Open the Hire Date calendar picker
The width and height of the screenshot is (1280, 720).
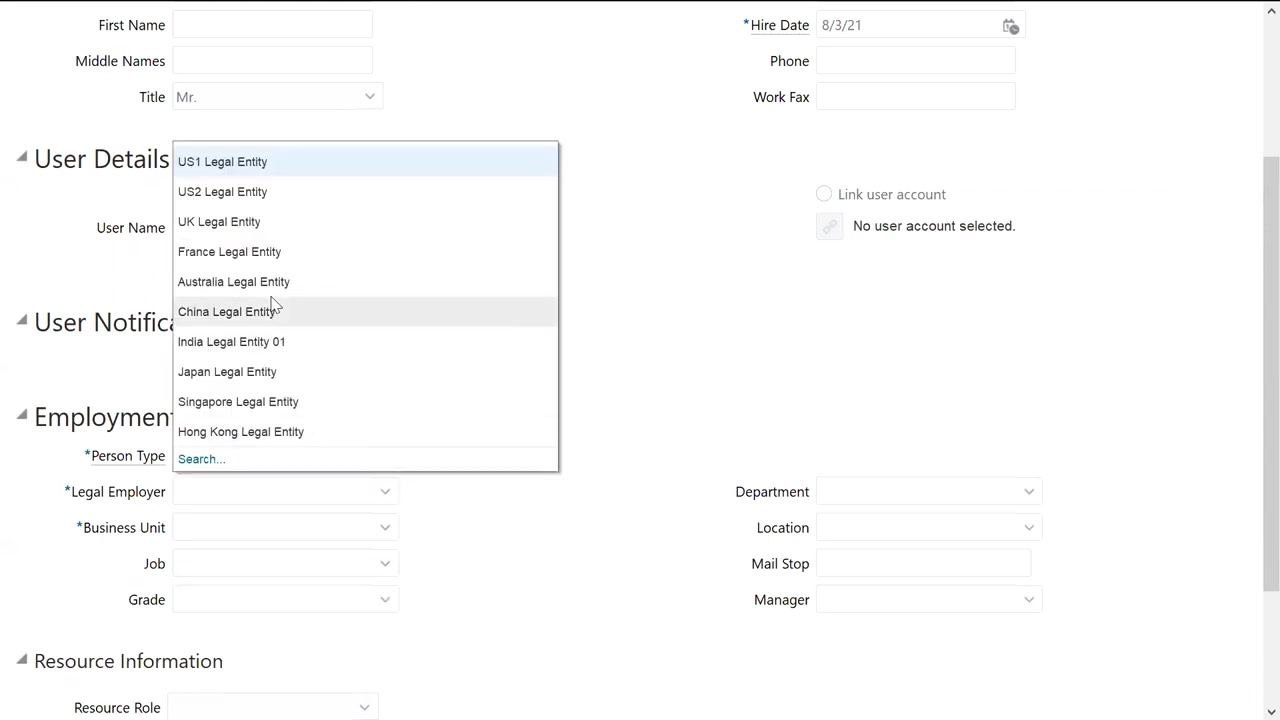click(1010, 26)
